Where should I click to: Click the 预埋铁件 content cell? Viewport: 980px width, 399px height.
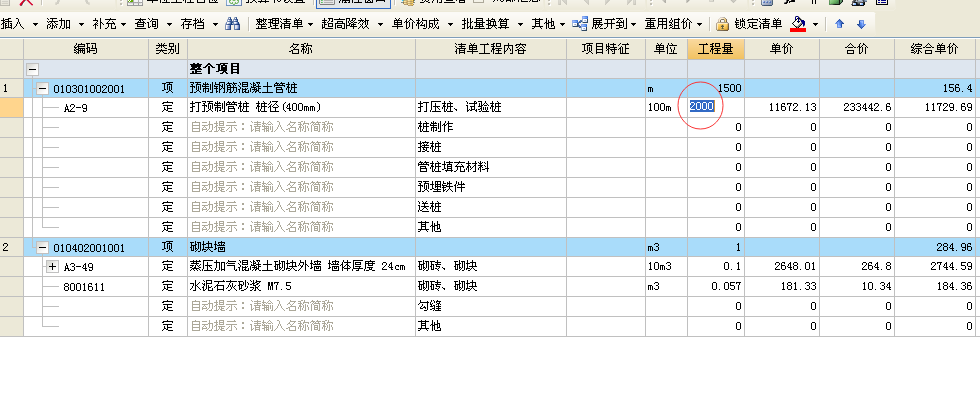click(491, 187)
